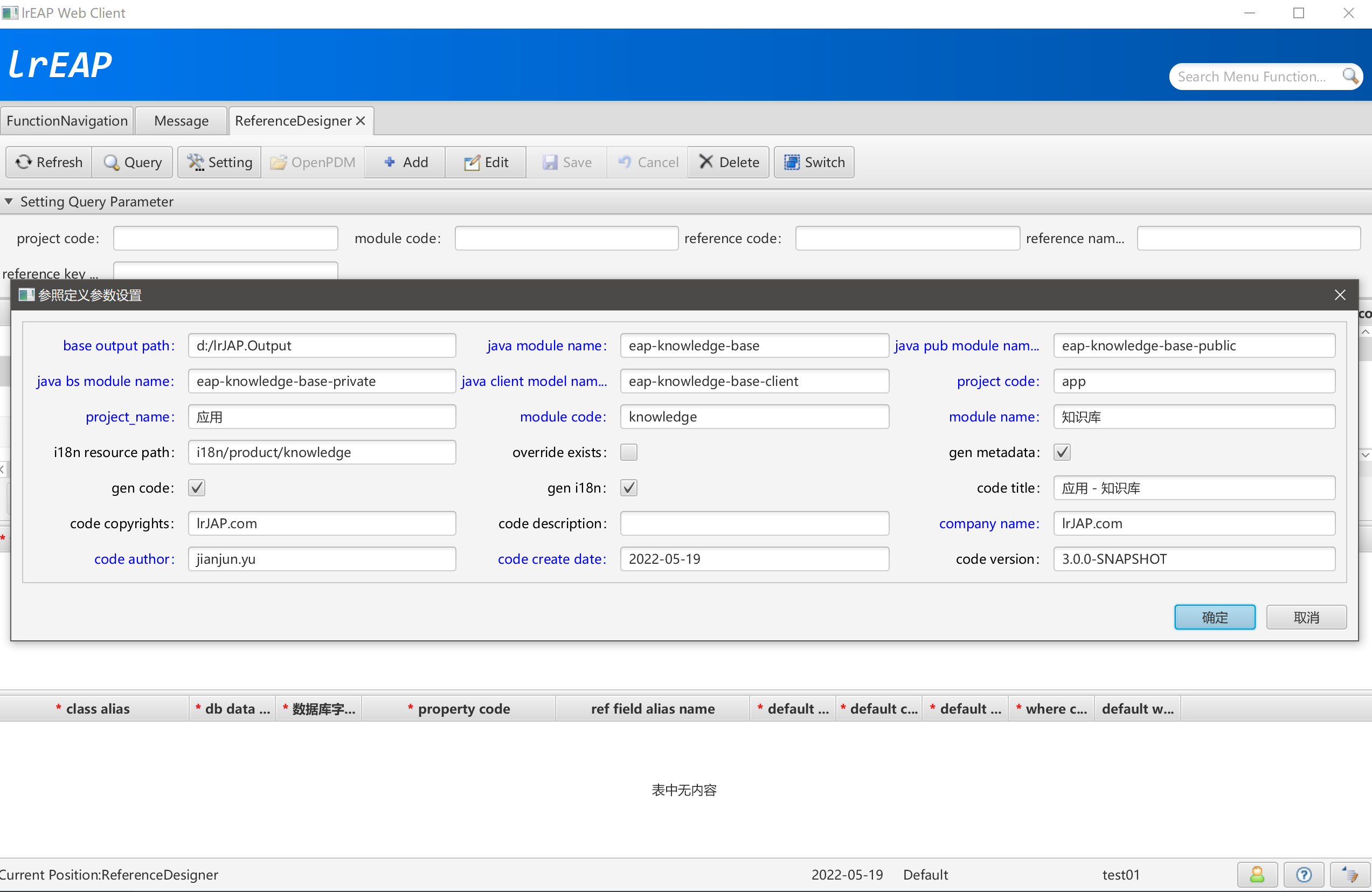Click the Edit toolbar button
1372x892 pixels.
[x=486, y=163]
